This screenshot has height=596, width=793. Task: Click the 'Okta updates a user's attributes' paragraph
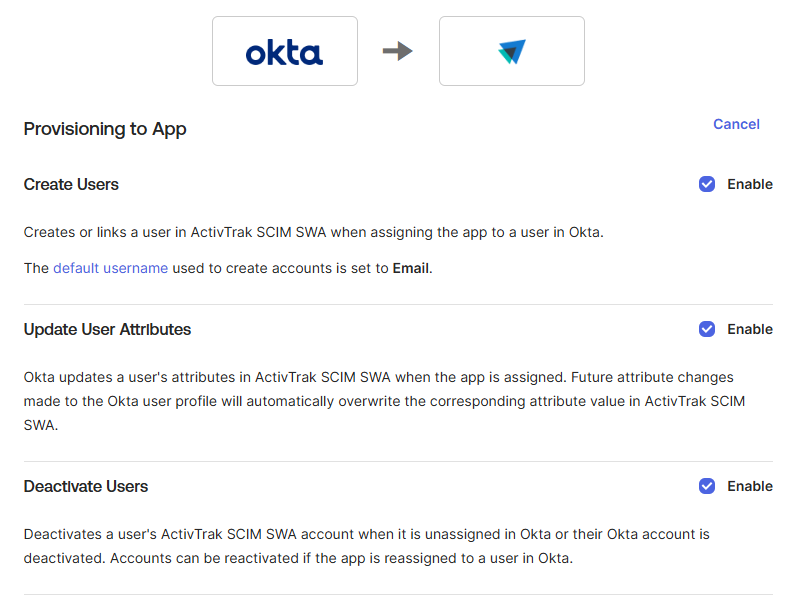(384, 401)
